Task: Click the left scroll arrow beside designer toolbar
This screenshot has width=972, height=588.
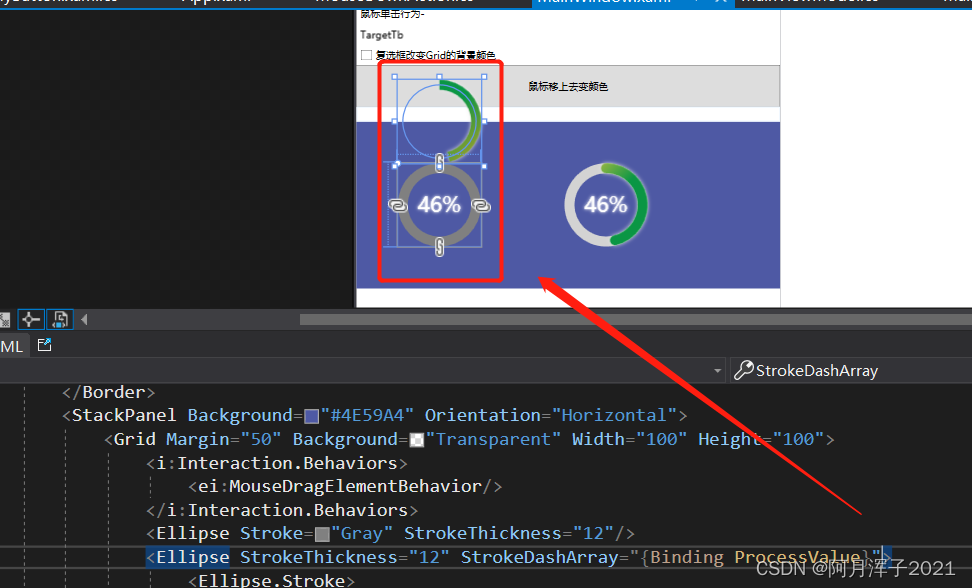Action: (84, 319)
